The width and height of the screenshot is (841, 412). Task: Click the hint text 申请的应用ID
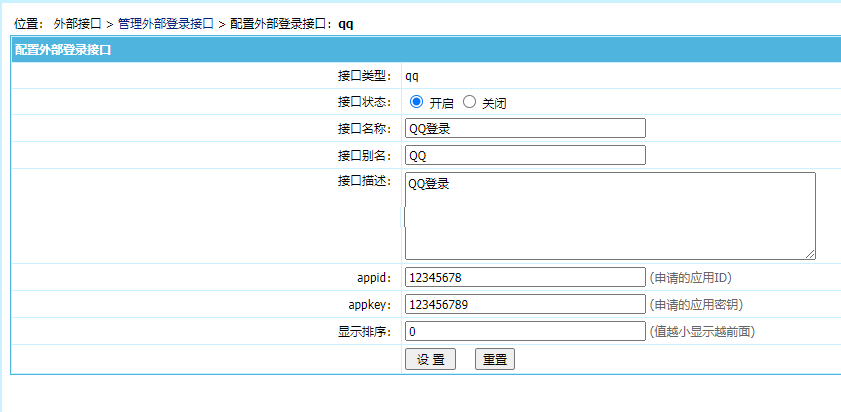pyautogui.click(x=691, y=278)
